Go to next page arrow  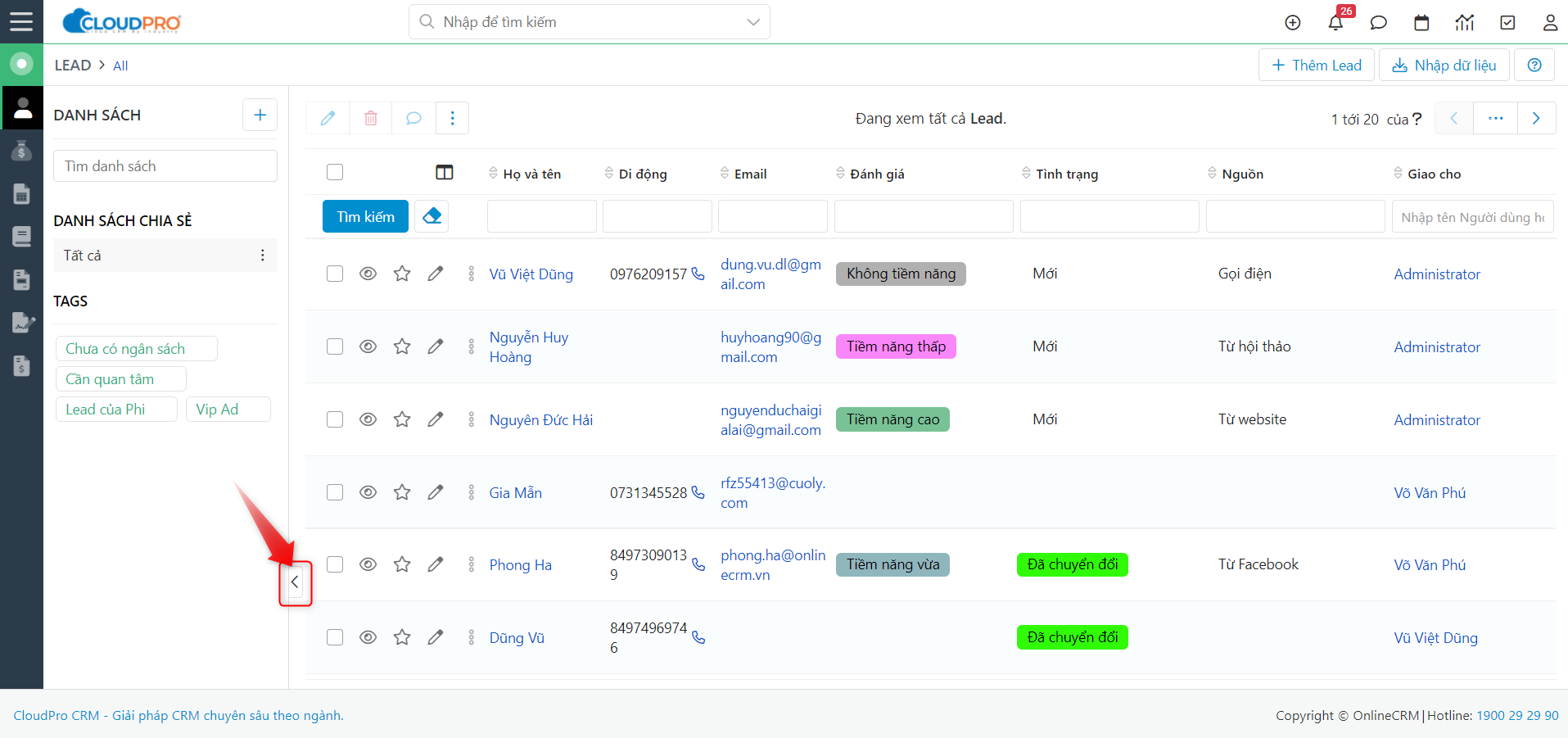[1536, 118]
